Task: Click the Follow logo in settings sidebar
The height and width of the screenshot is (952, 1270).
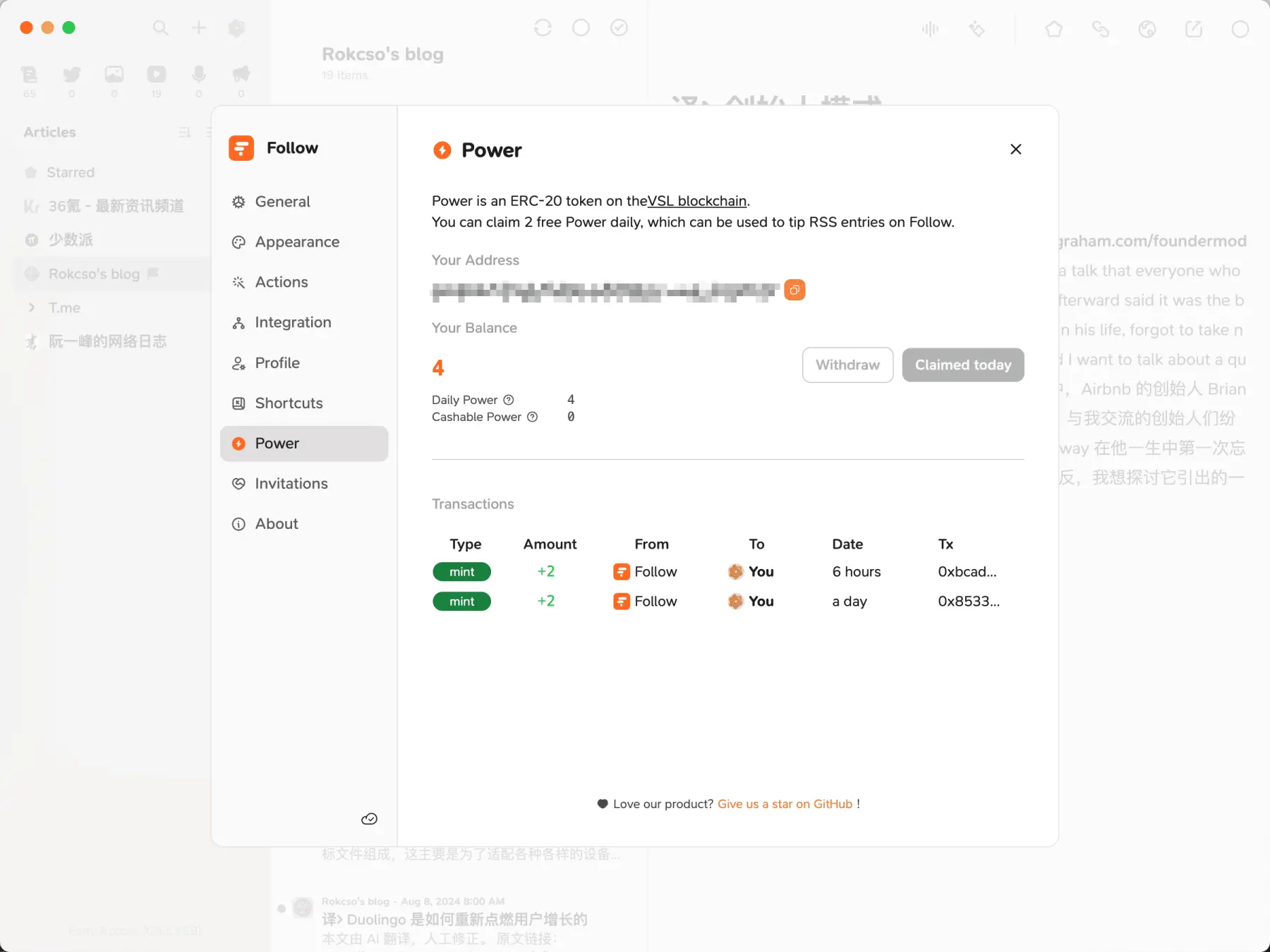Action: point(241,148)
